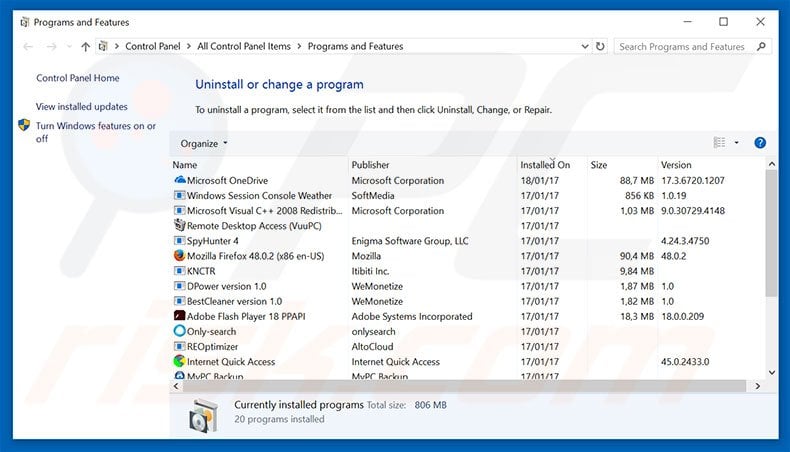Click the Control Panel breadcrumb

click(153, 46)
